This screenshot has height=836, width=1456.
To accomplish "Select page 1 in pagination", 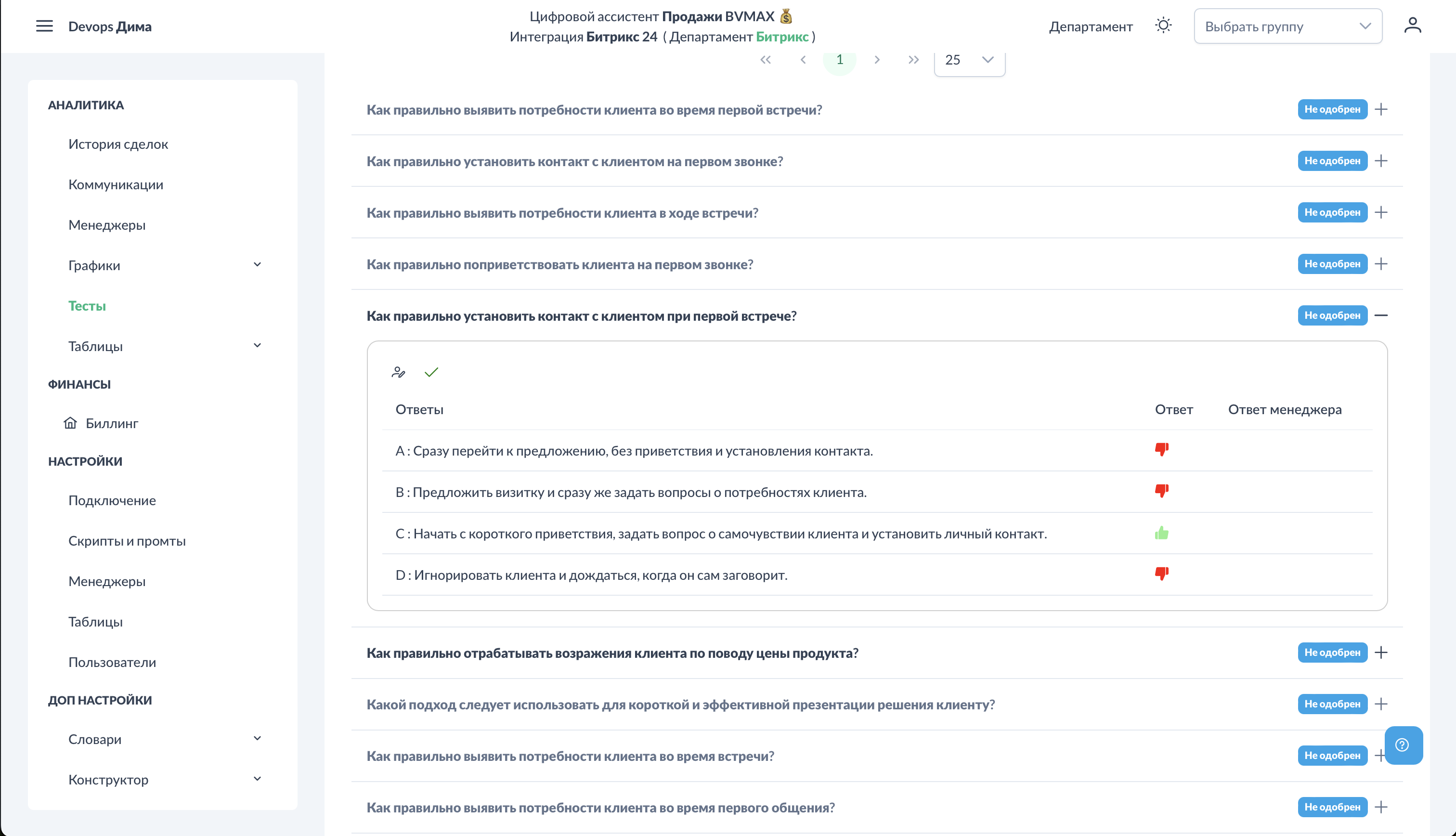I will 839,60.
